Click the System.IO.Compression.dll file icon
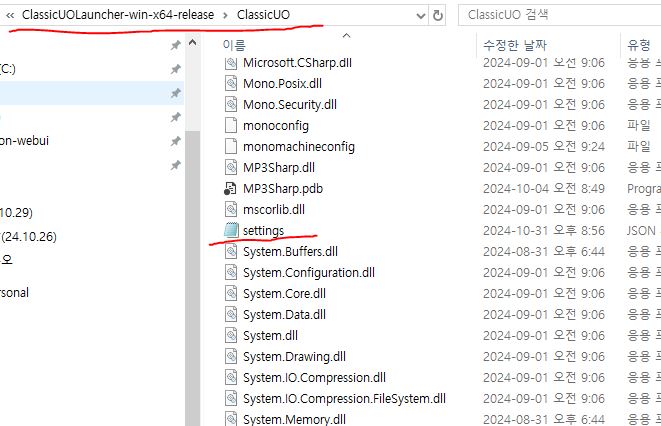This screenshot has height=426, width=661. tap(231, 378)
